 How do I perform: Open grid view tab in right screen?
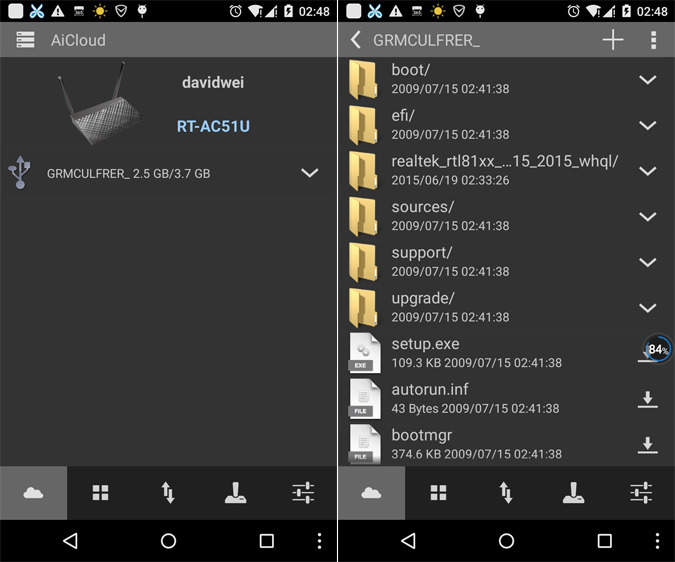pyautogui.click(x=438, y=492)
